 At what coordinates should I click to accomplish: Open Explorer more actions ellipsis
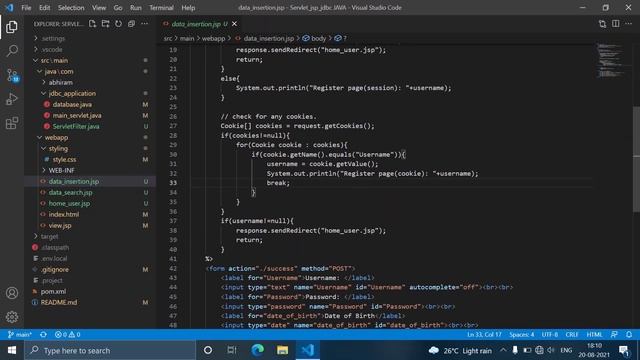click(x=144, y=24)
